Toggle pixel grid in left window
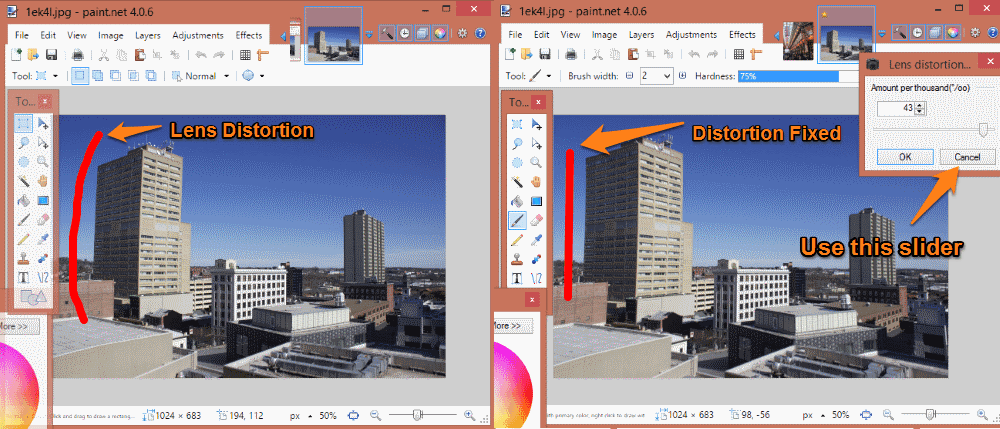Image resolution: width=1000 pixels, height=429 pixels. tap(245, 55)
